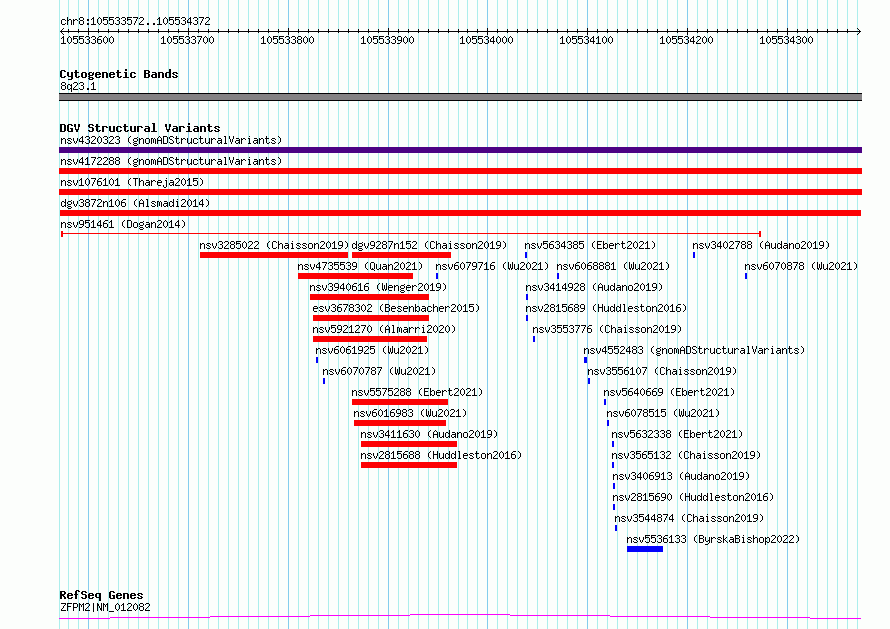The width and height of the screenshot is (890, 629).
Task: Click the red bar under nsv2815688
Action: (409, 466)
